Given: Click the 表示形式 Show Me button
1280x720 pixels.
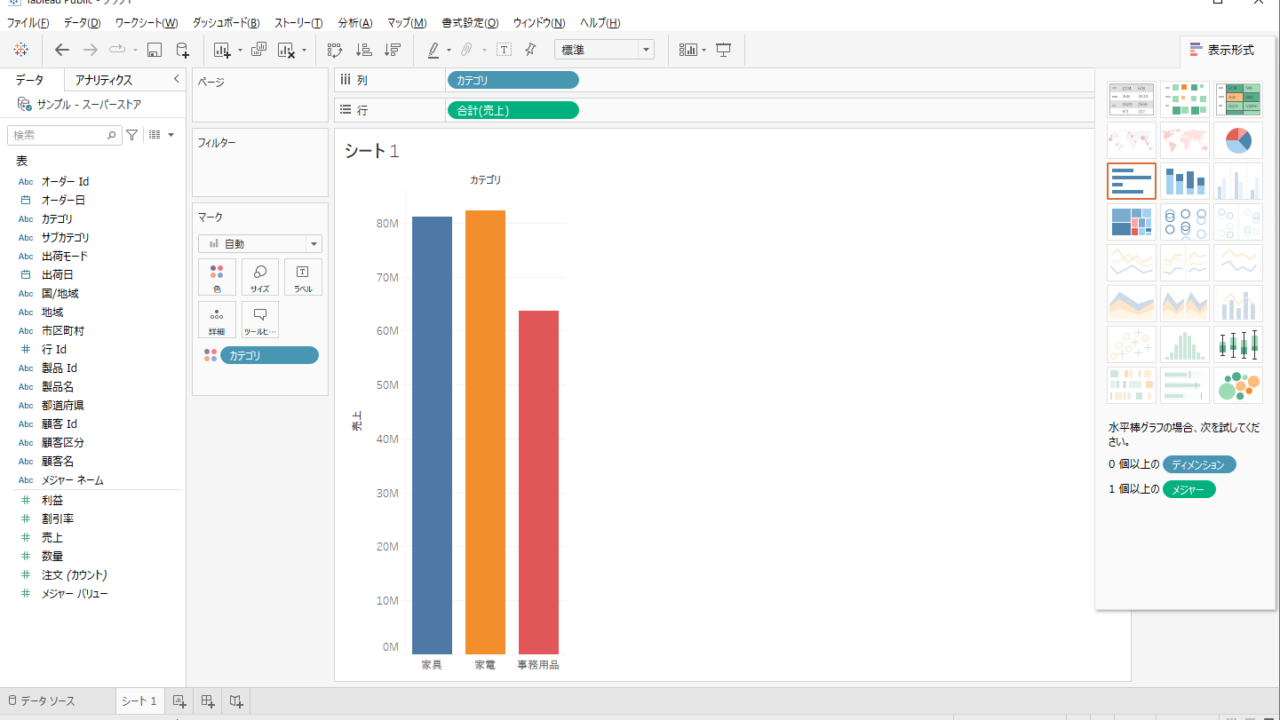Looking at the screenshot, I should pos(1221,50).
